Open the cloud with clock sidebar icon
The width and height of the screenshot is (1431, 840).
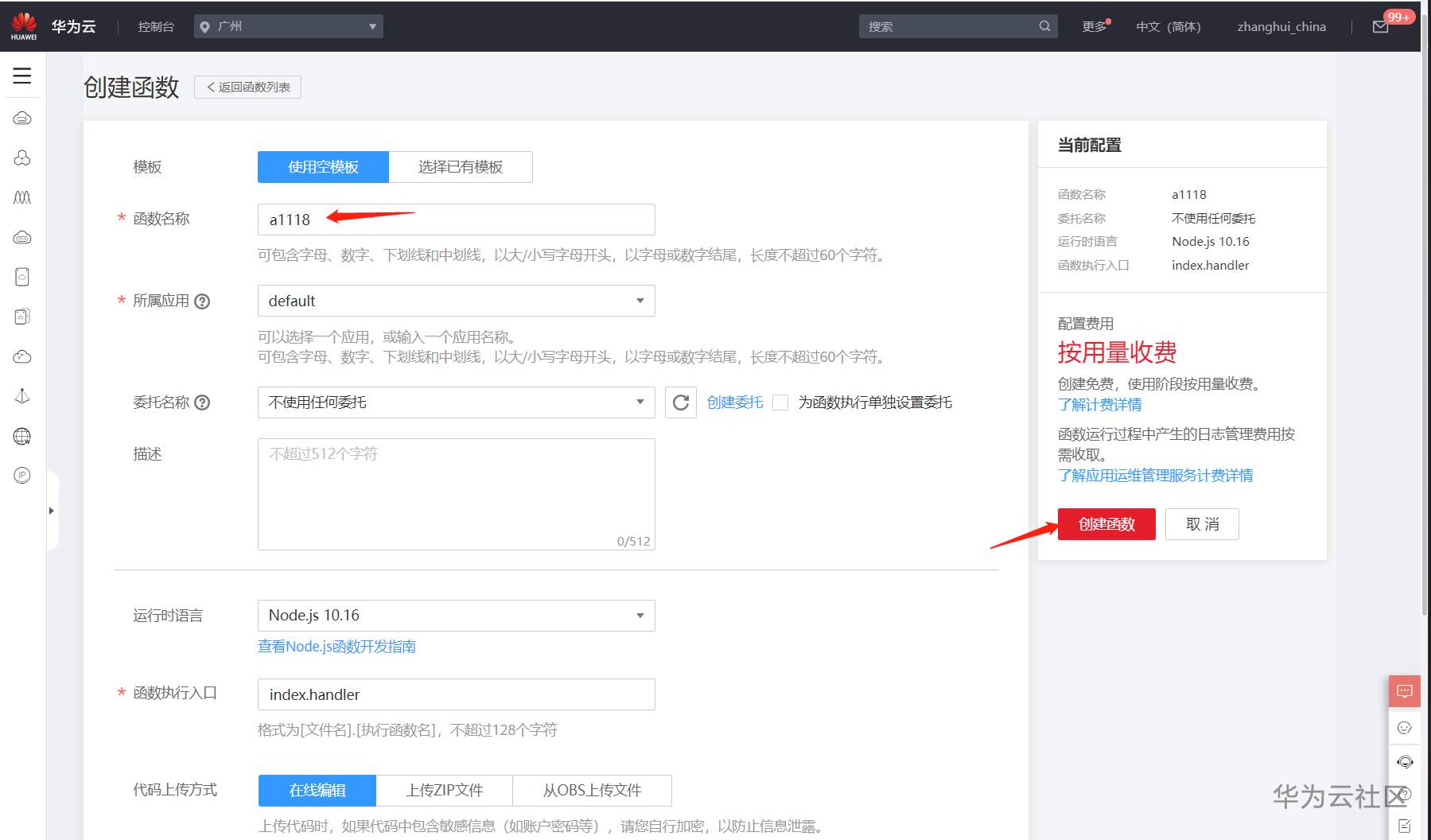tap(22, 356)
